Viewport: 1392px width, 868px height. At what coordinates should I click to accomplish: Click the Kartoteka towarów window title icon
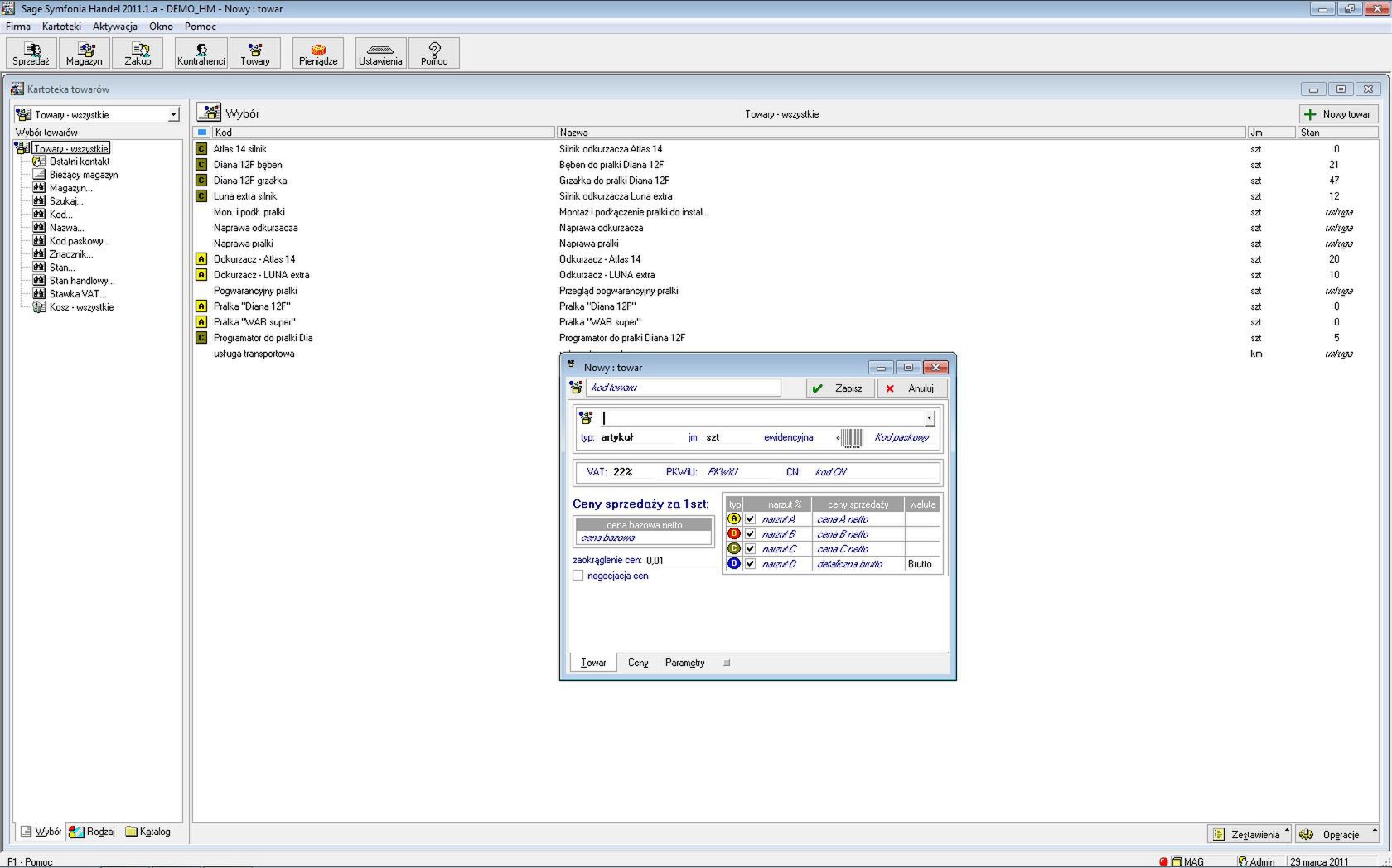(x=17, y=89)
